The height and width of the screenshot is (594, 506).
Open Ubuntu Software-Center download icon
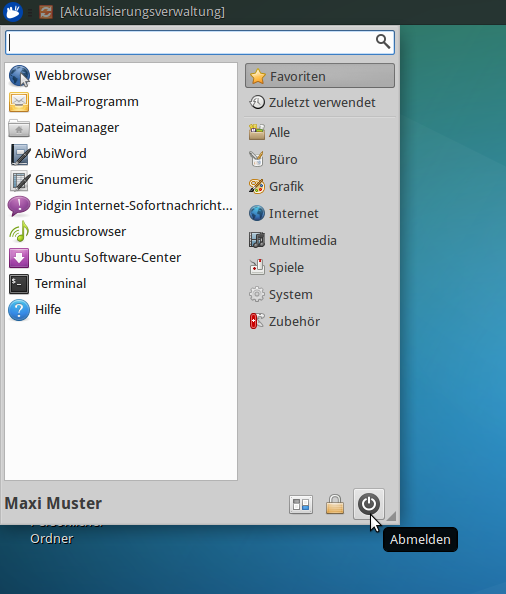(19, 258)
